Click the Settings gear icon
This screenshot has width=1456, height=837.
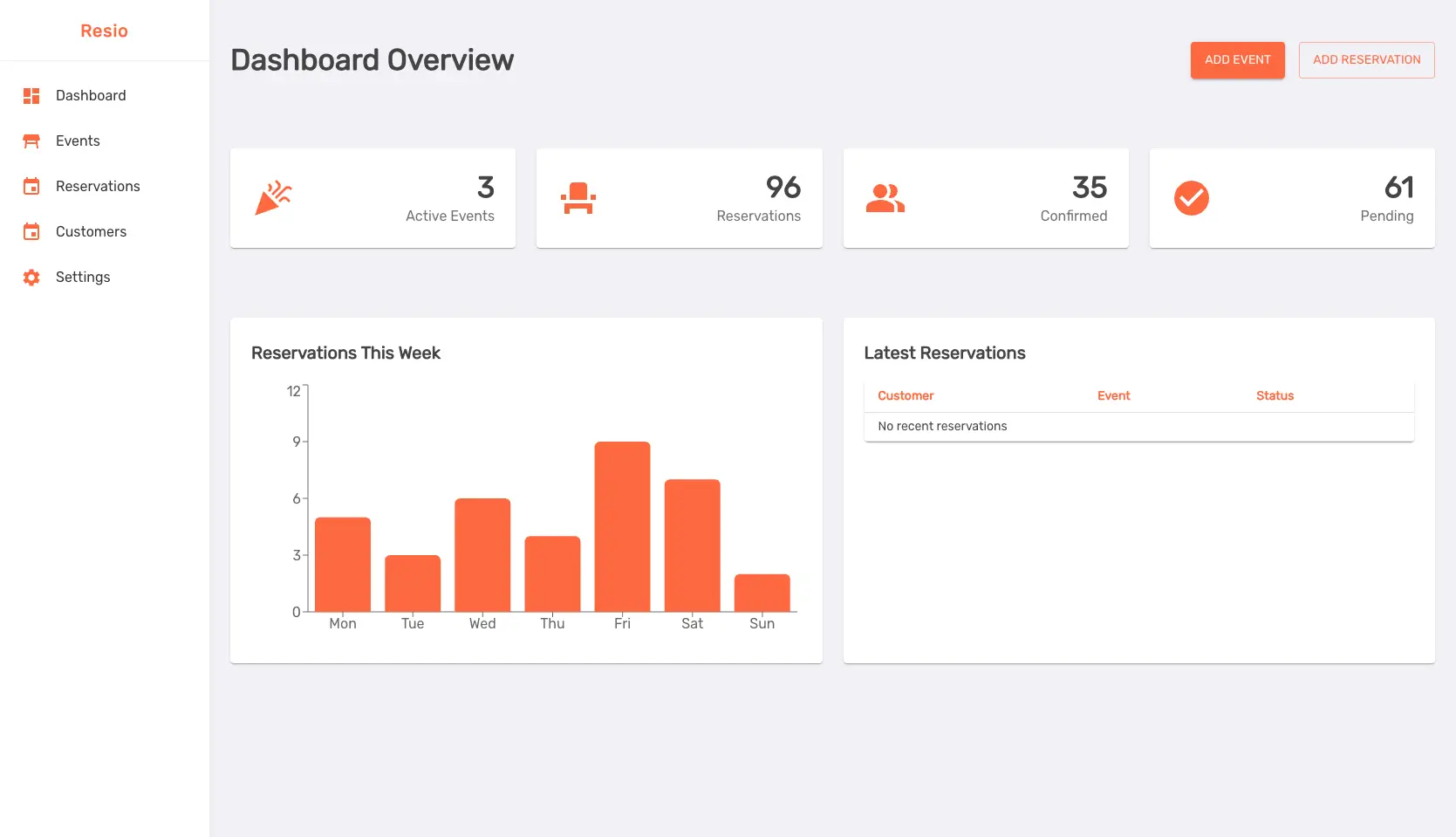31,278
